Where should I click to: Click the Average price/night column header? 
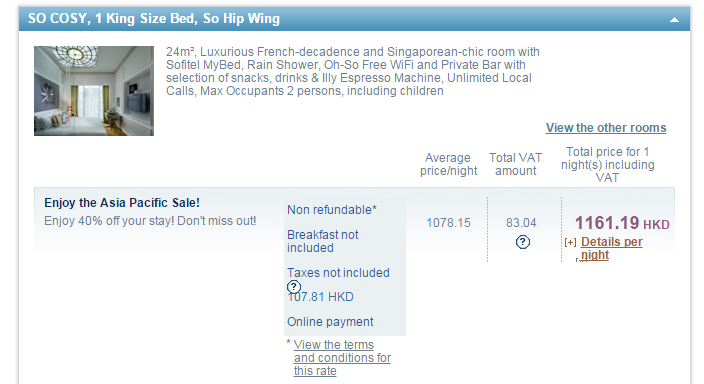pos(449,164)
